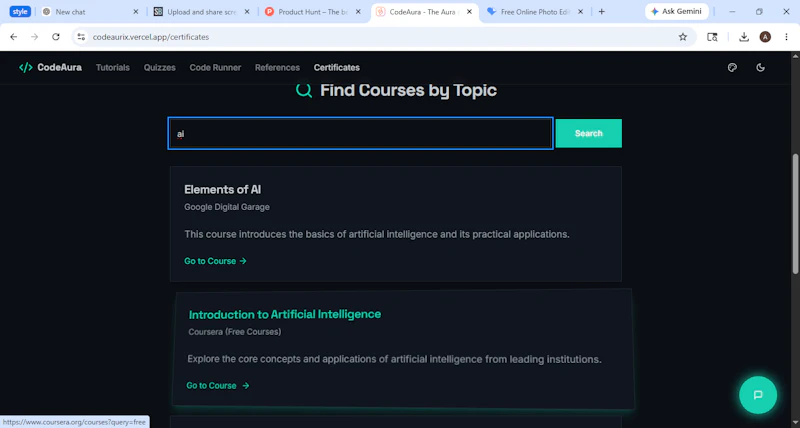This screenshot has width=800, height=428.
Task: Open Google Lens search icon
Action: (712, 37)
